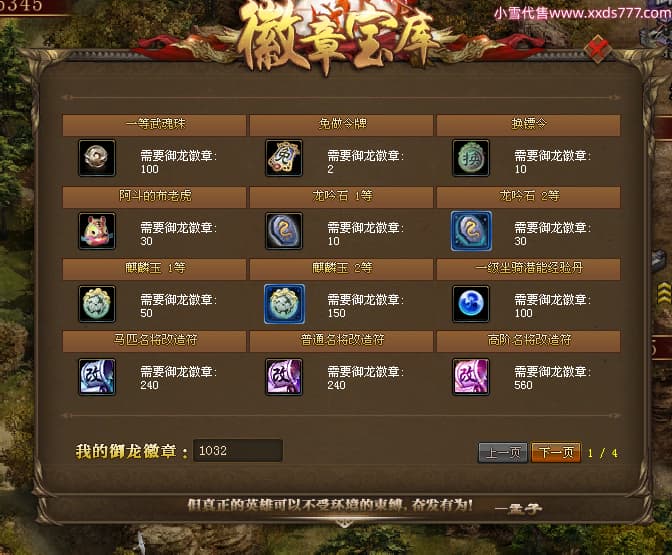The image size is (672, 555).
Task: Click the 免敌令牌 token icon
Action: click(284, 158)
